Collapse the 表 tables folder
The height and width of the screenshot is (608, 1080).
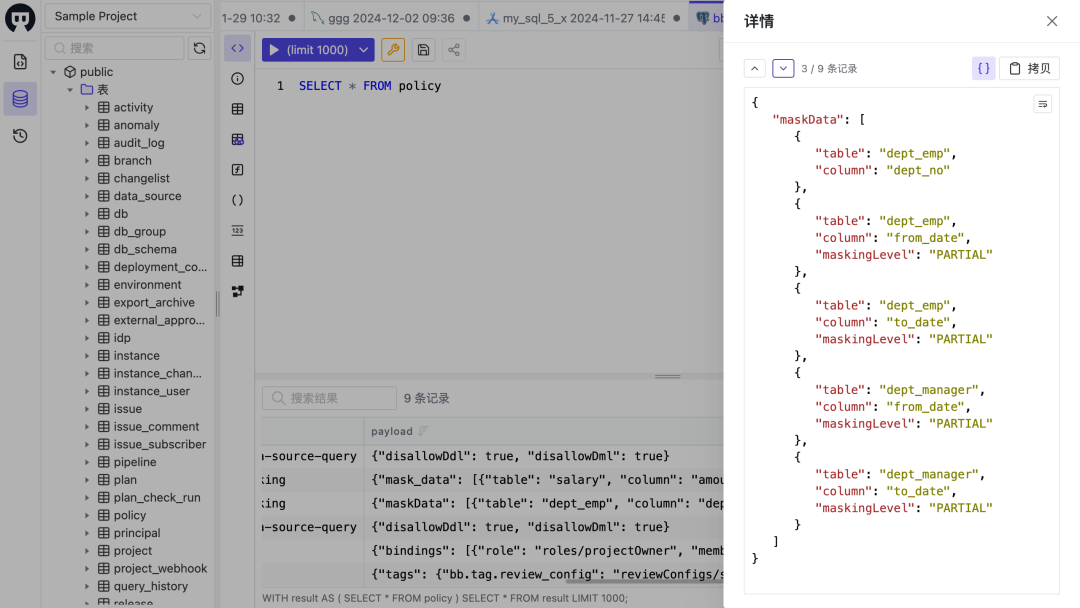click(70, 90)
